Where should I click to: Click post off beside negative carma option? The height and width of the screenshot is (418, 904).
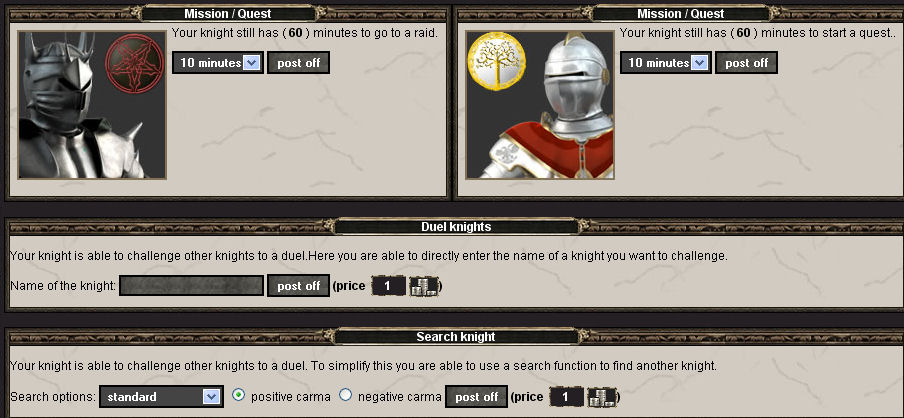[x=476, y=397]
